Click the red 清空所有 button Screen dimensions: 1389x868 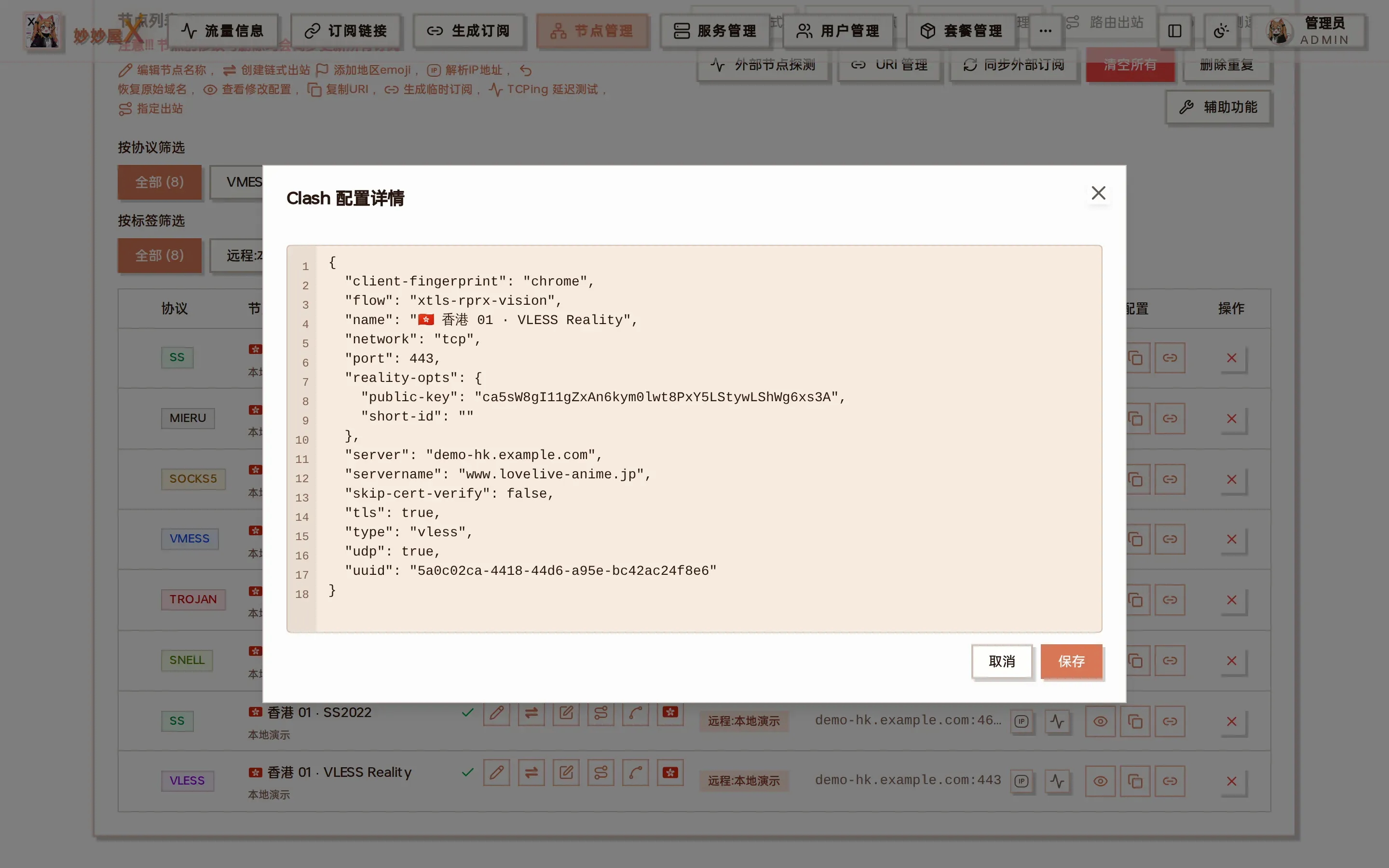[1130, 65]
